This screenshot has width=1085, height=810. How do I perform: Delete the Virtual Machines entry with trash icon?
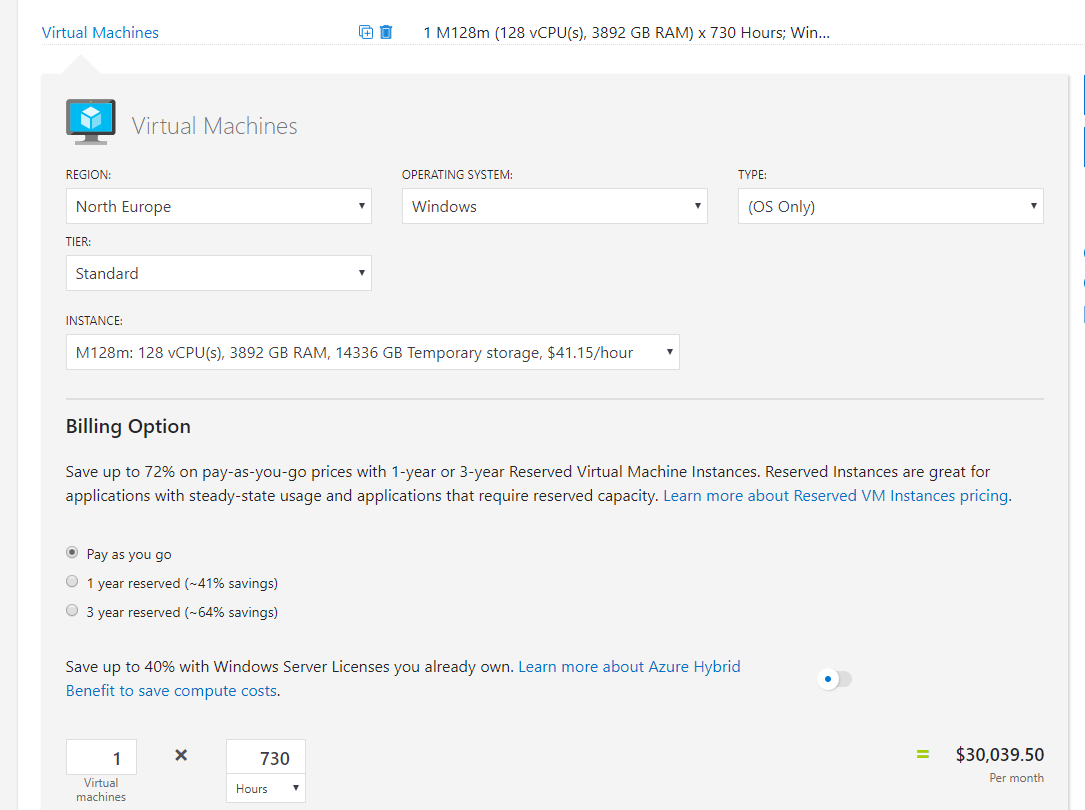[386, 32]
